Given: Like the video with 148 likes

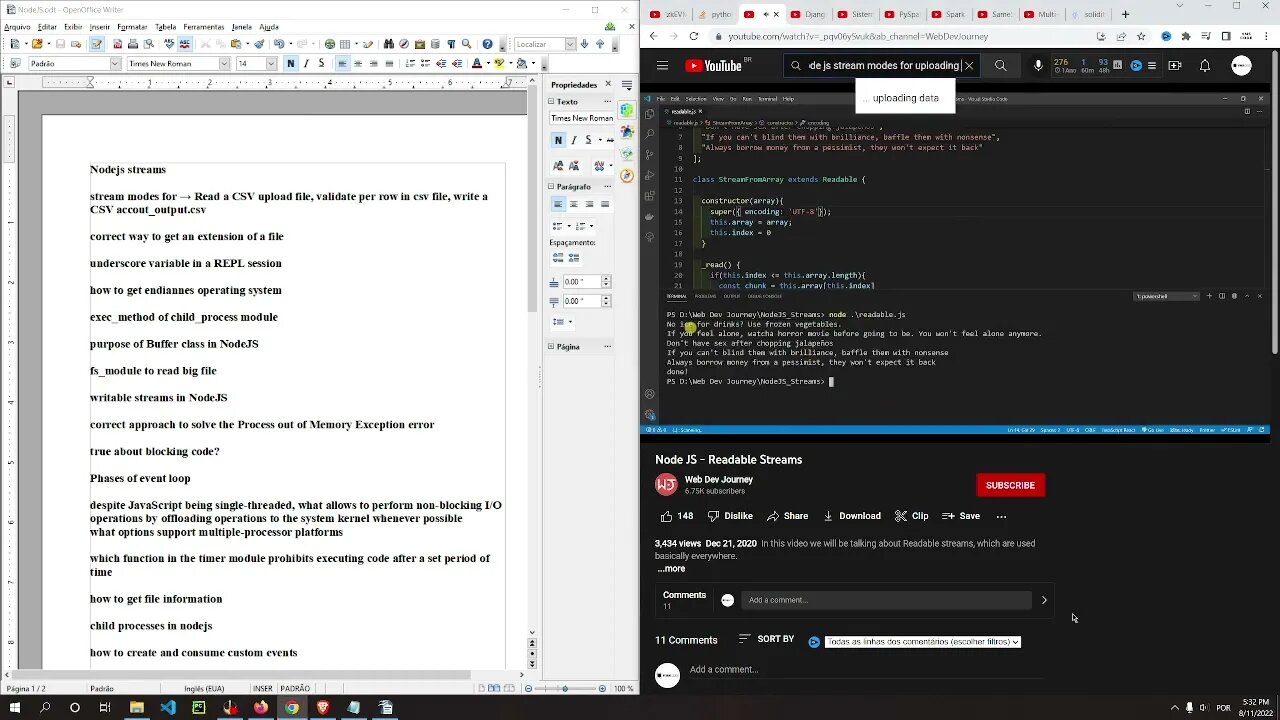Looking at the screenshot, I should 676,516.
